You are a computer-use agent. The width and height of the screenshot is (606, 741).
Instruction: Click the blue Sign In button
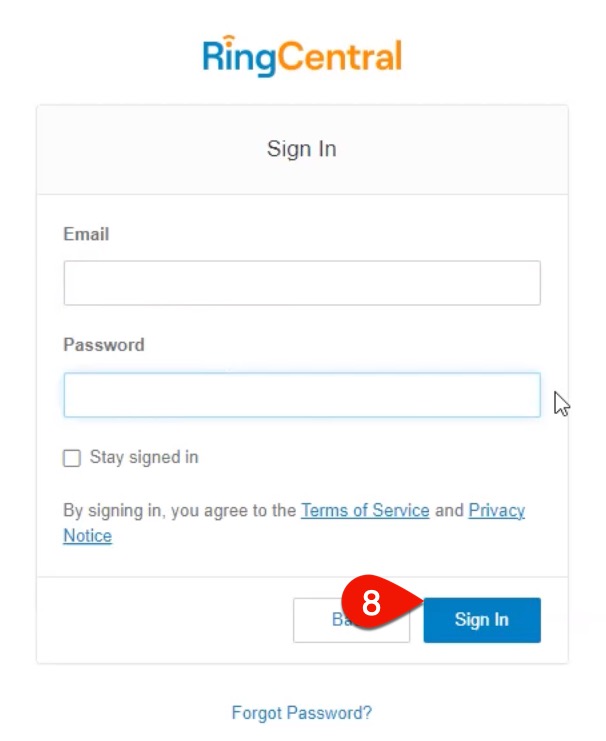[482, 620]
